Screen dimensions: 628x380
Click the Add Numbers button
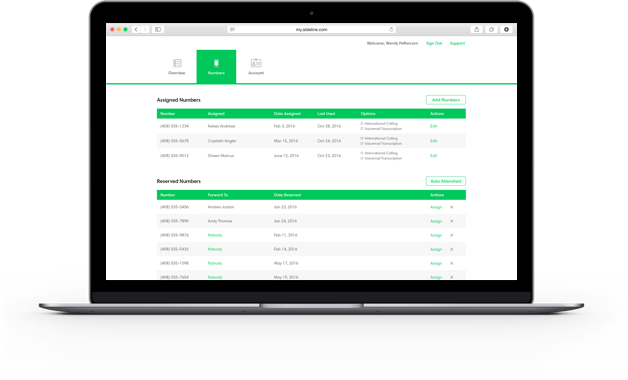tap(446, 100)
